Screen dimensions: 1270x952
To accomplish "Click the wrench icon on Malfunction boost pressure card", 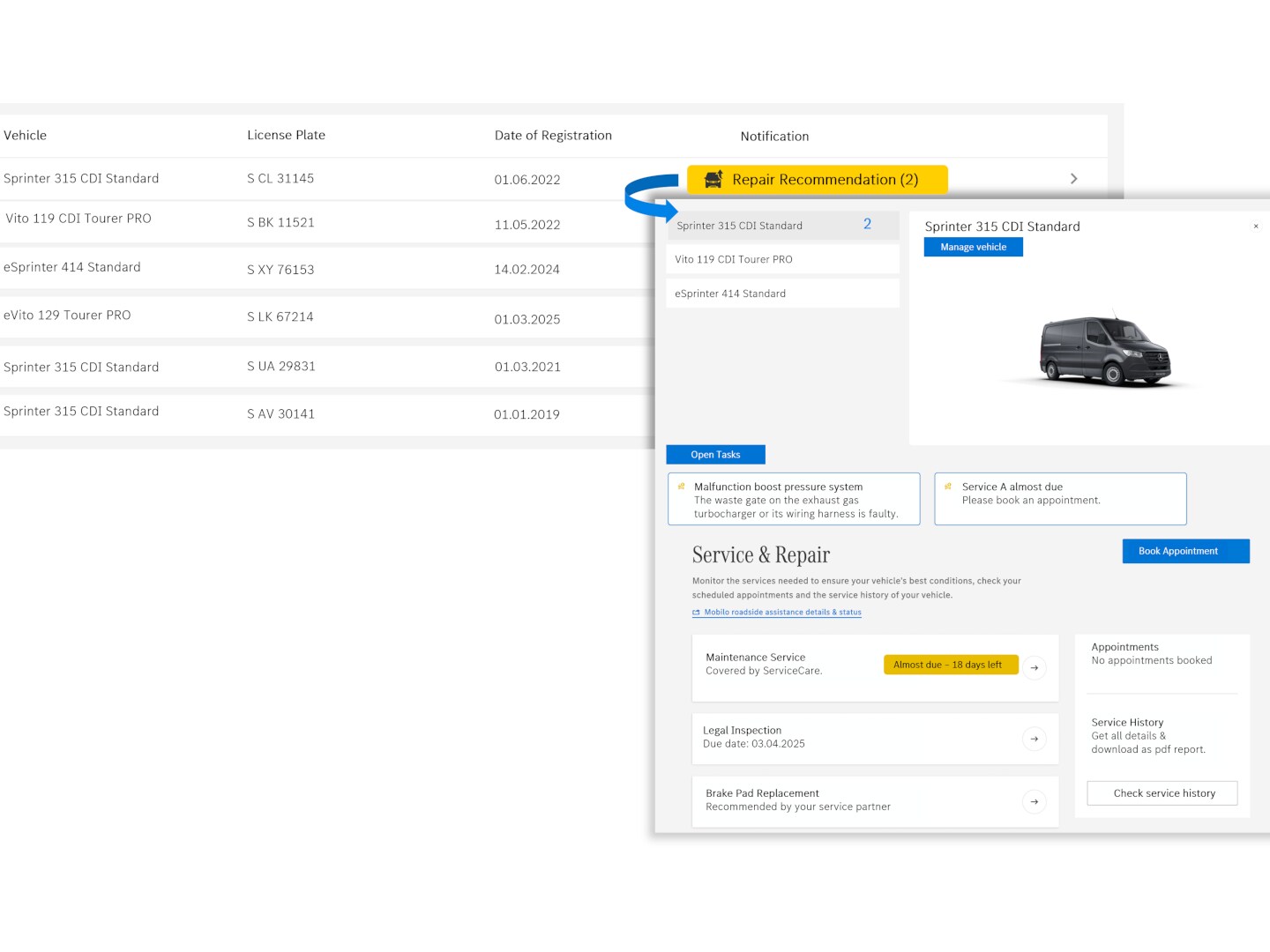I will pos(681,486).
